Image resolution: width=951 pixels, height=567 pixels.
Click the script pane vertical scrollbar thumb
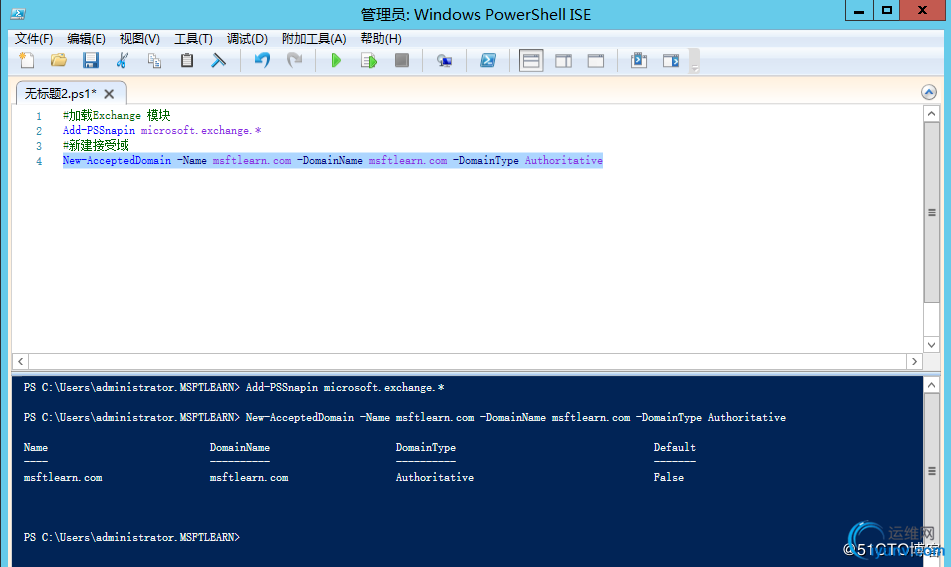click(932, 212)
